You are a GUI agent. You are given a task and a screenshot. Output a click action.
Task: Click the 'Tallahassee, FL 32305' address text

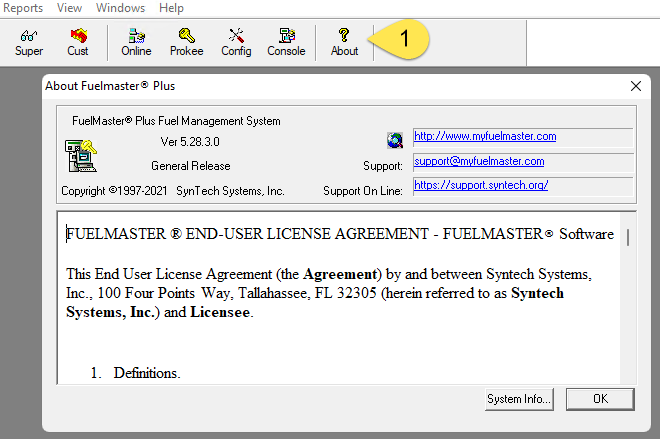point(307,293)
